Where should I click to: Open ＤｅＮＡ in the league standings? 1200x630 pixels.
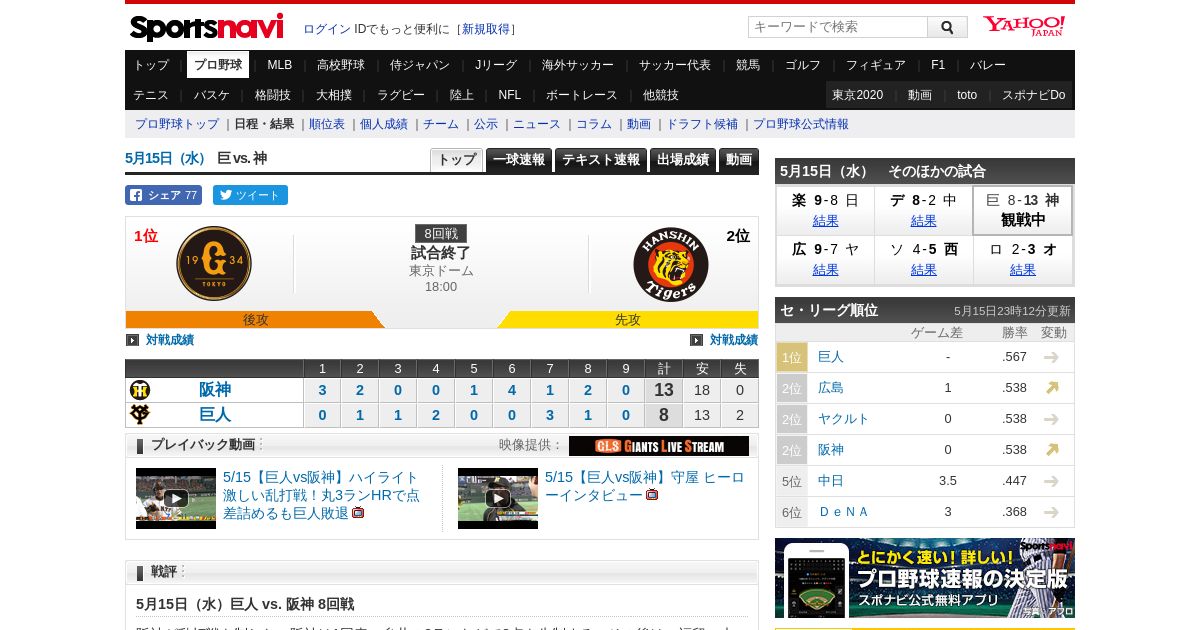tap(844, 512)
